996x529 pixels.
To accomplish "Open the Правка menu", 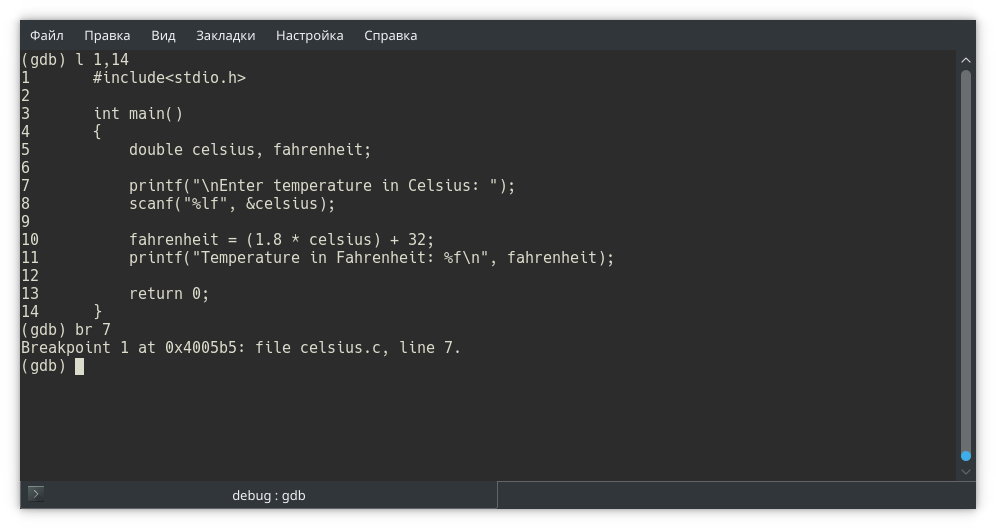I will click(107, 35).
